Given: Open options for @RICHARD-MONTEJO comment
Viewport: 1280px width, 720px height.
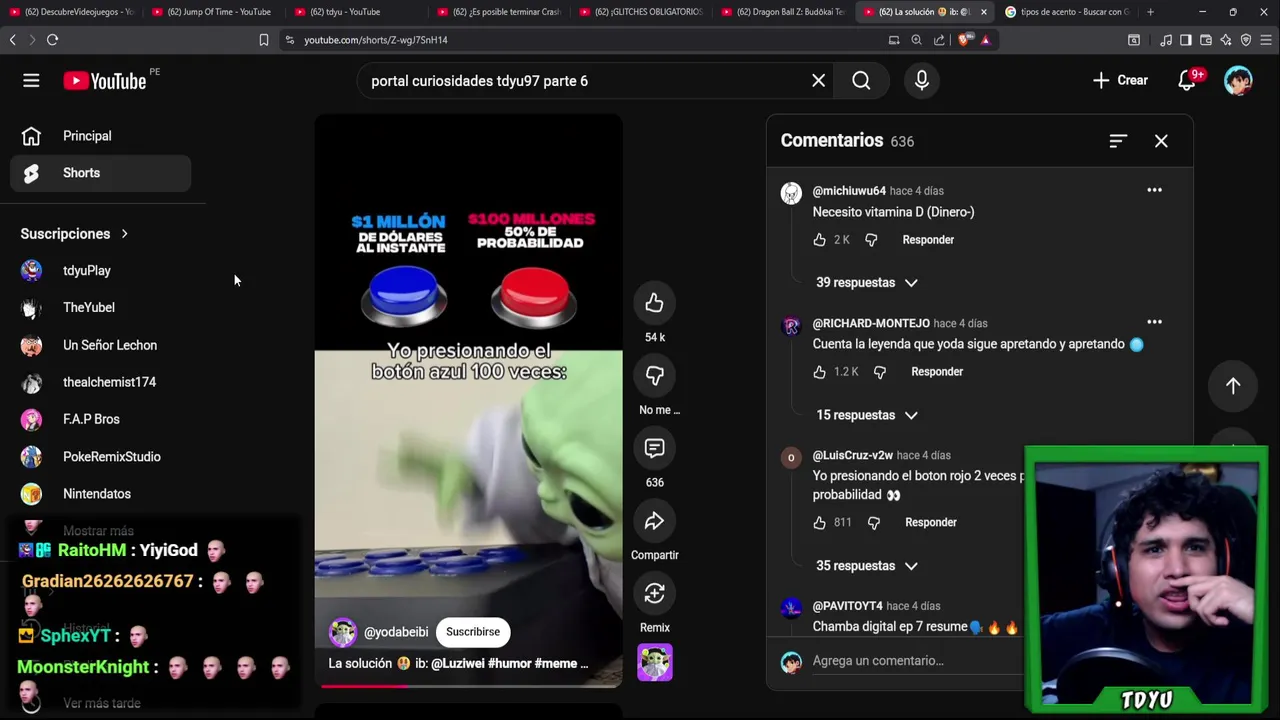Looking at the screenshot, I should click(1154, 322).
